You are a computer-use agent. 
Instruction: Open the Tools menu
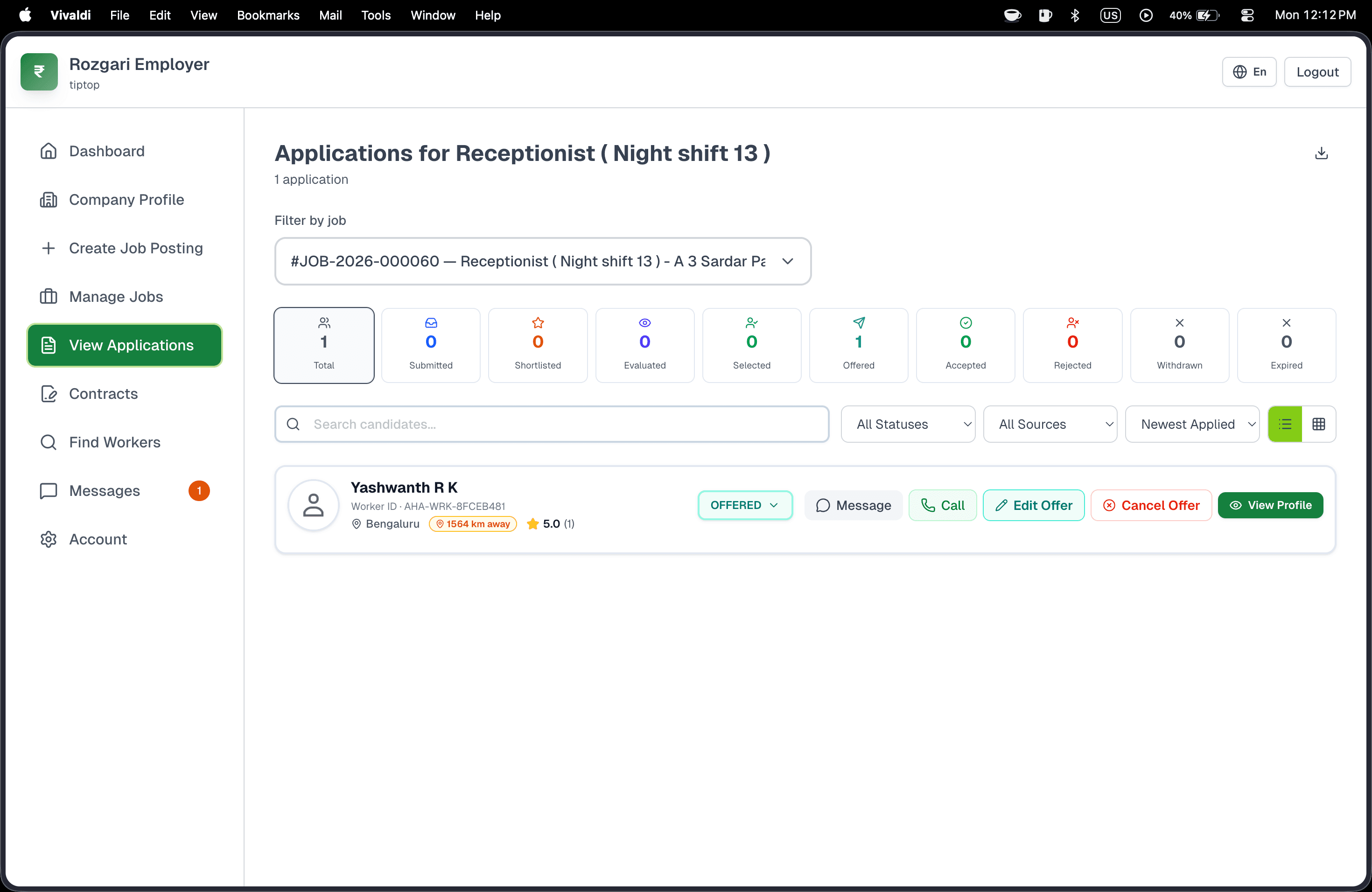[x=376, y=15]
